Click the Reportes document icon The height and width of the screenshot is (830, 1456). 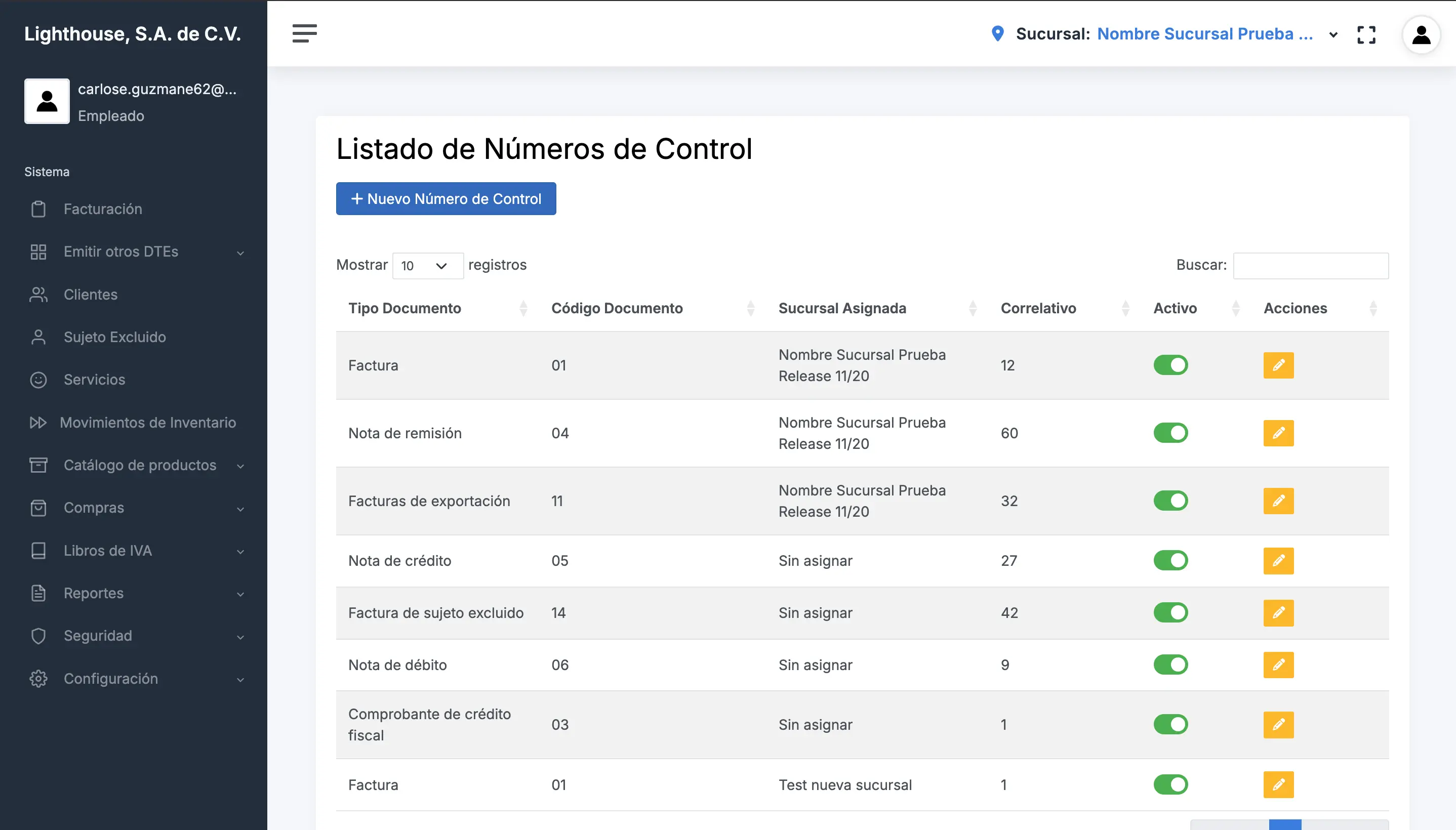38,593
